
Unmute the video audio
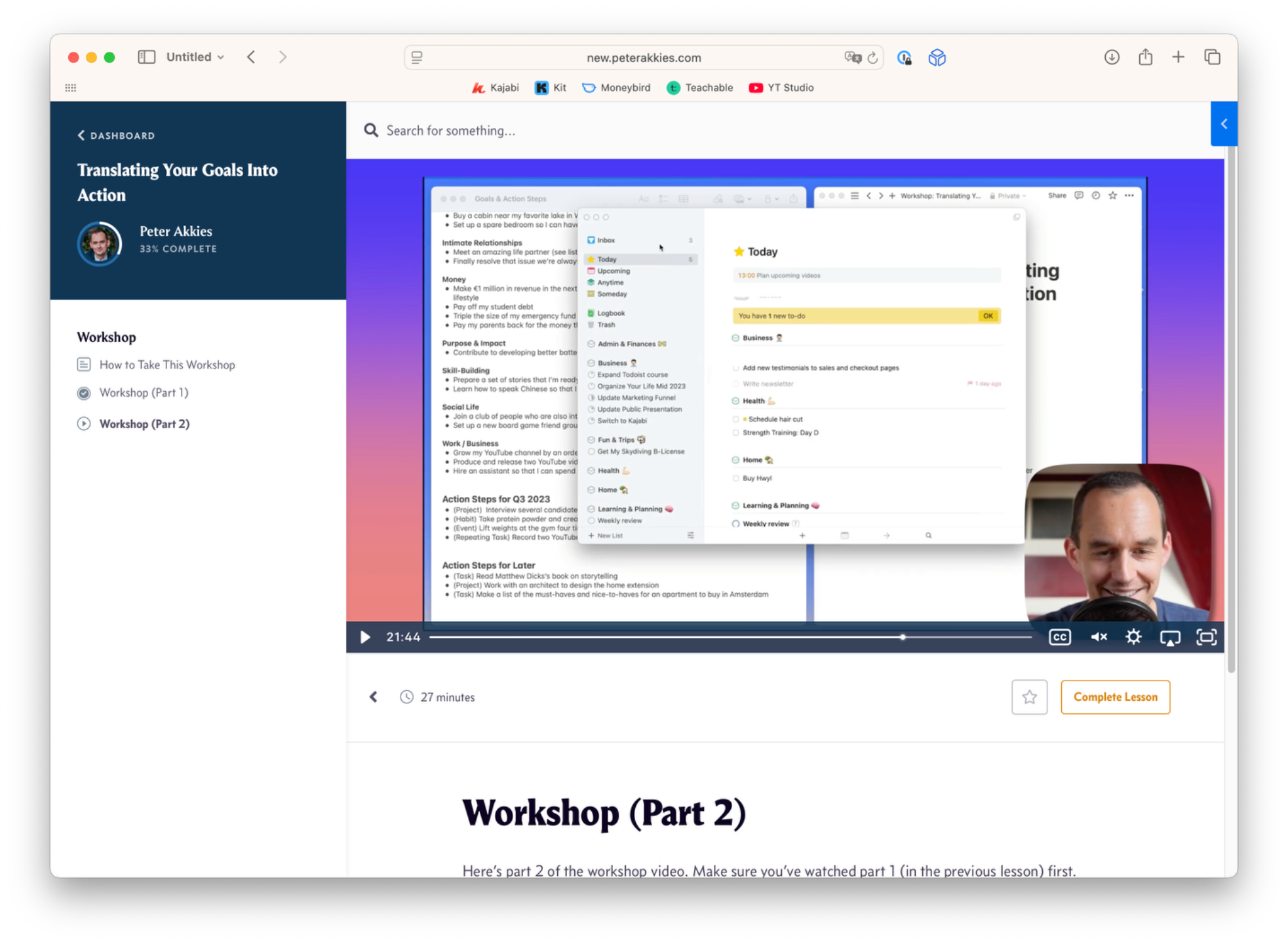coord(1099,637)
